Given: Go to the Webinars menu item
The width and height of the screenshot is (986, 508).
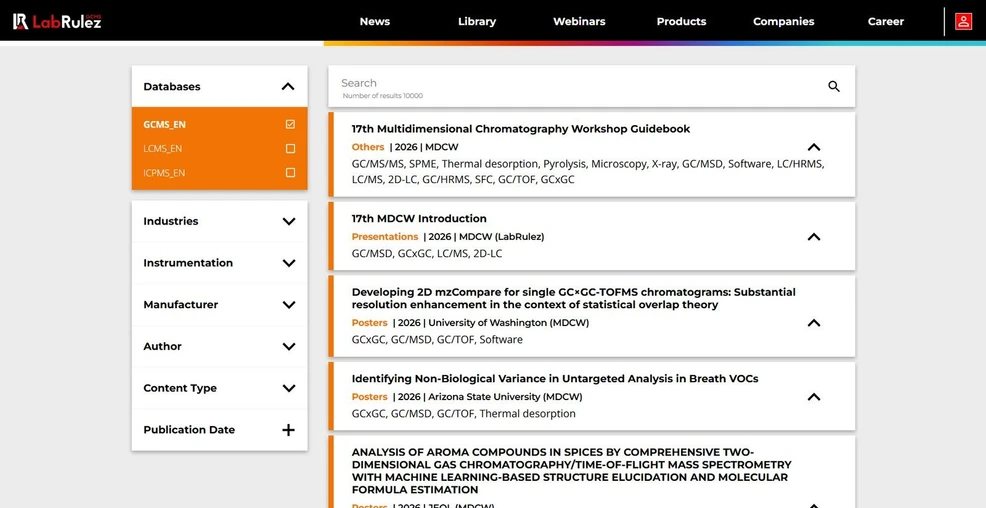Looking at the screenshot, I should coord(579,21).
